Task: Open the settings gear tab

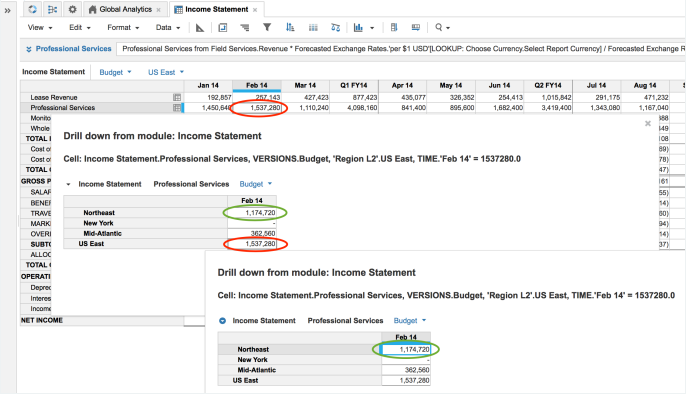Action: (x=72, y=9)
